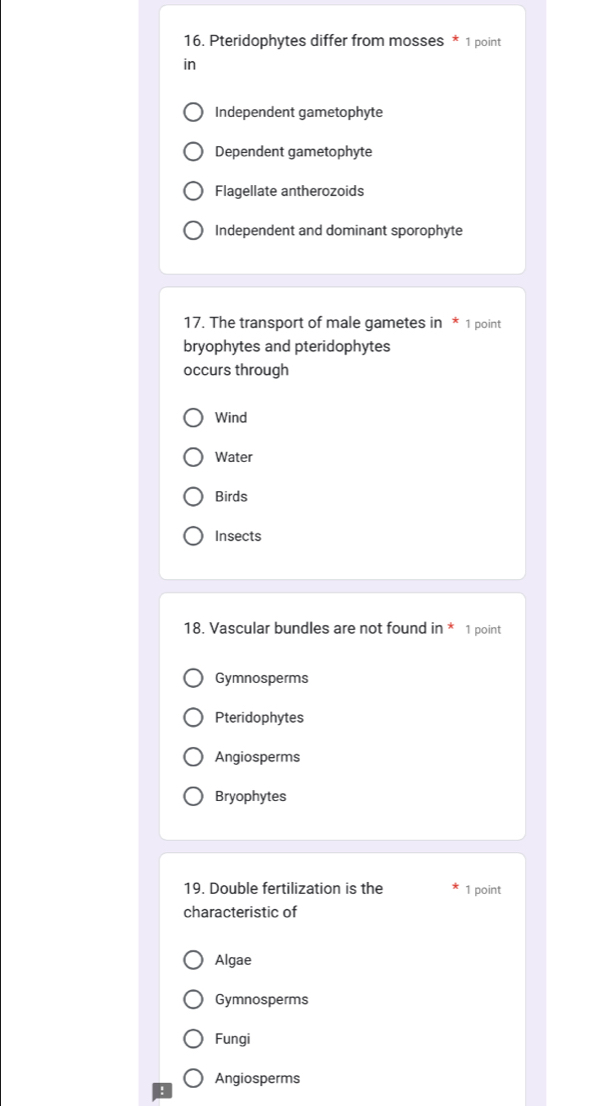The image size is (606, 1106).
Task: Select 'Angiosperms' for question 18
Action: [x=193, y=757]
